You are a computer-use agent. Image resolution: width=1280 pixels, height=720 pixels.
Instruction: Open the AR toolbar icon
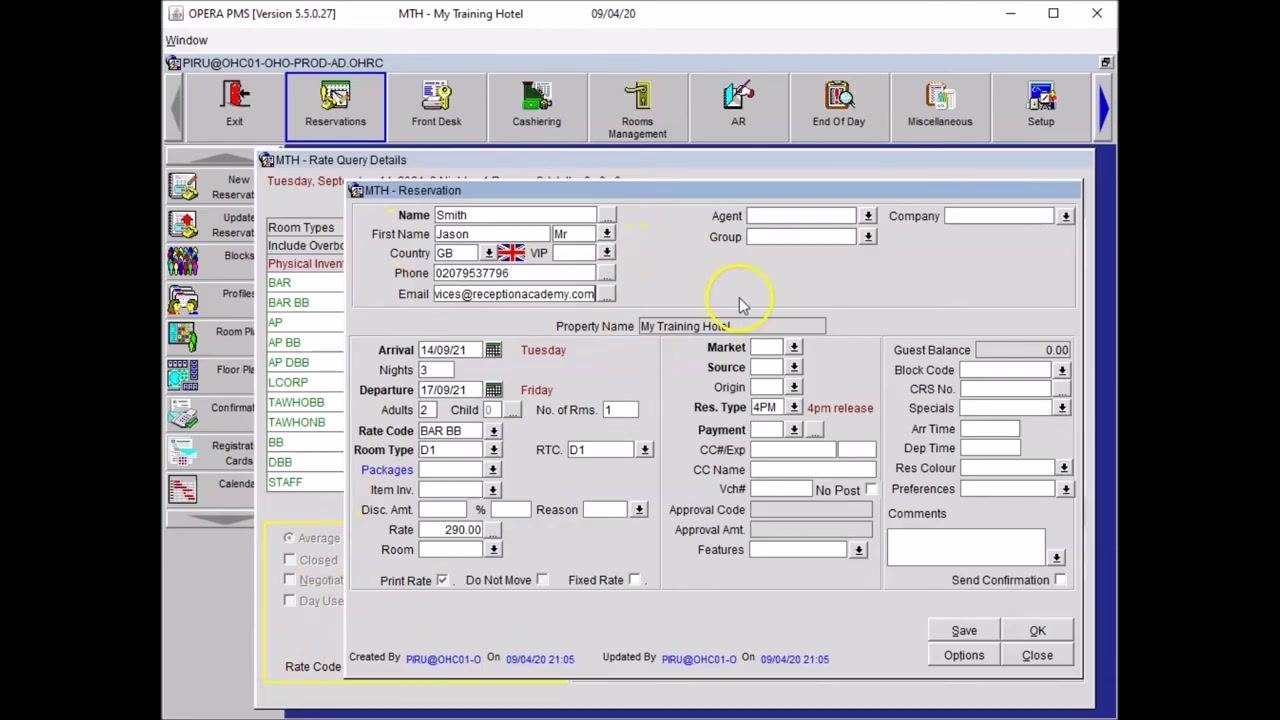(x=738, y=105)
